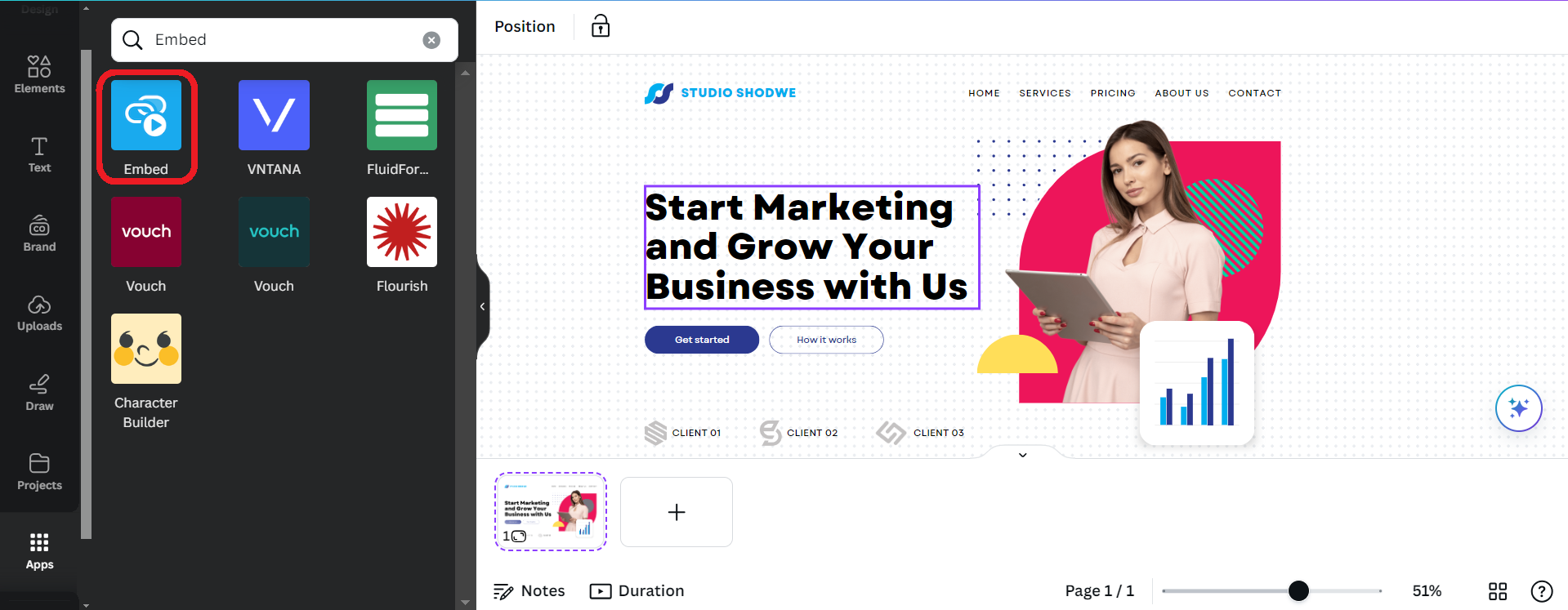This screenshot has height=610, width=1568.
Task: Adjust the zoom slider
Action: pyautogui.click(x=1298, y=590)
